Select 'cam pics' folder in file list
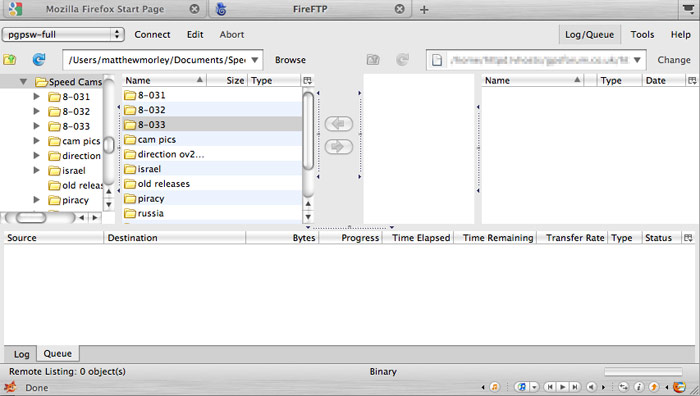This screenshot has width=700, height=396. 212,139
